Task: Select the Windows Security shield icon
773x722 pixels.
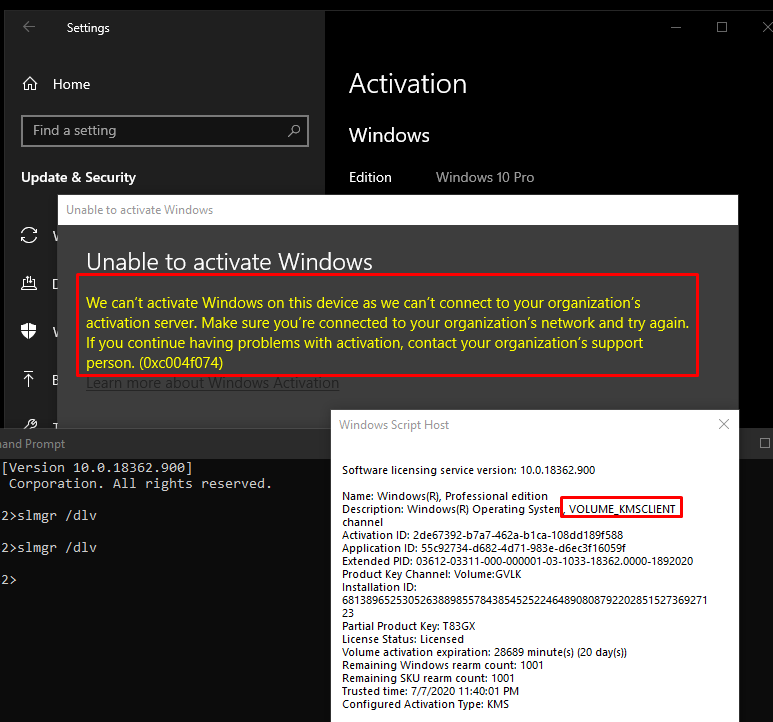Action: pos(29,331)
